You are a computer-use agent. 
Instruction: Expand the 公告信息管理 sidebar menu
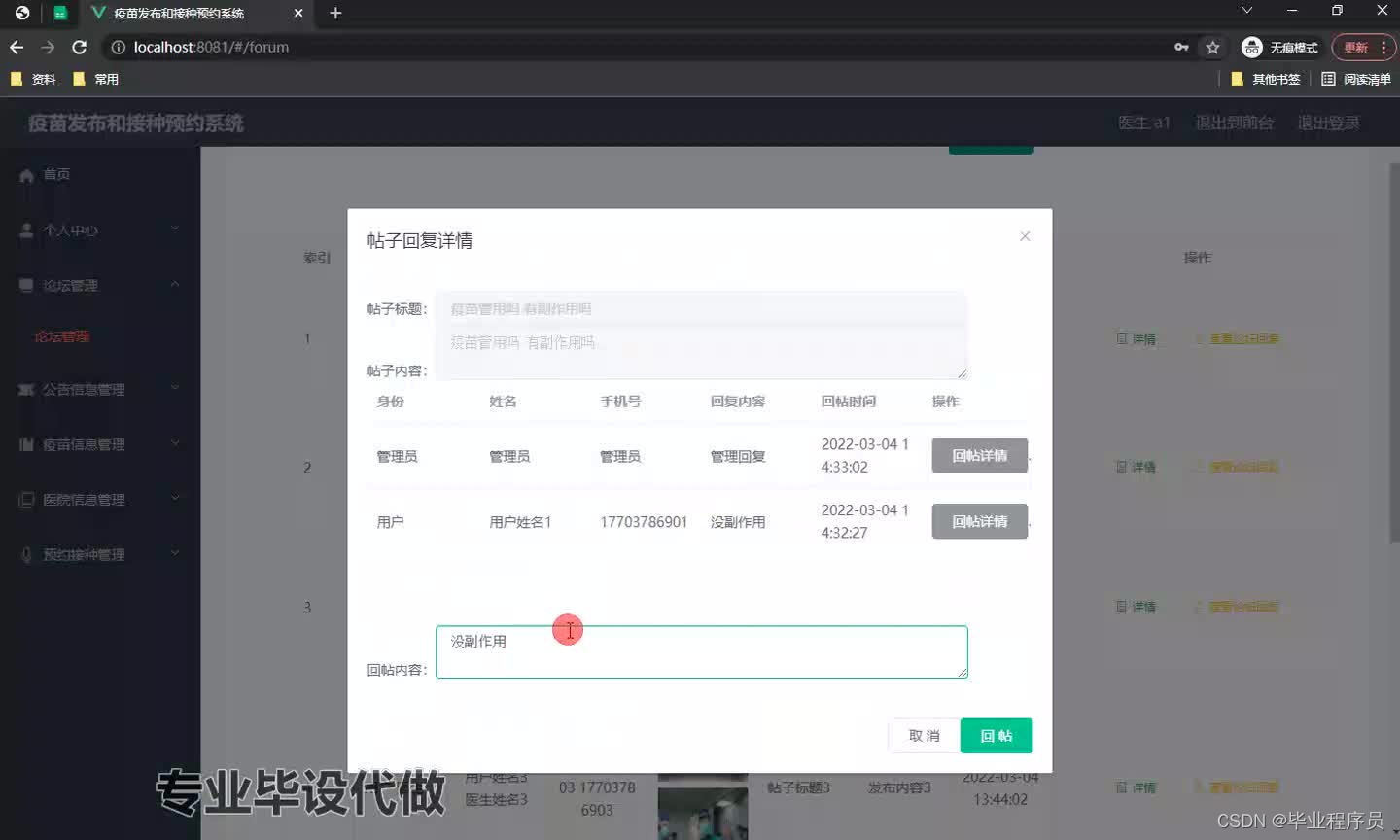click(100, 389)
